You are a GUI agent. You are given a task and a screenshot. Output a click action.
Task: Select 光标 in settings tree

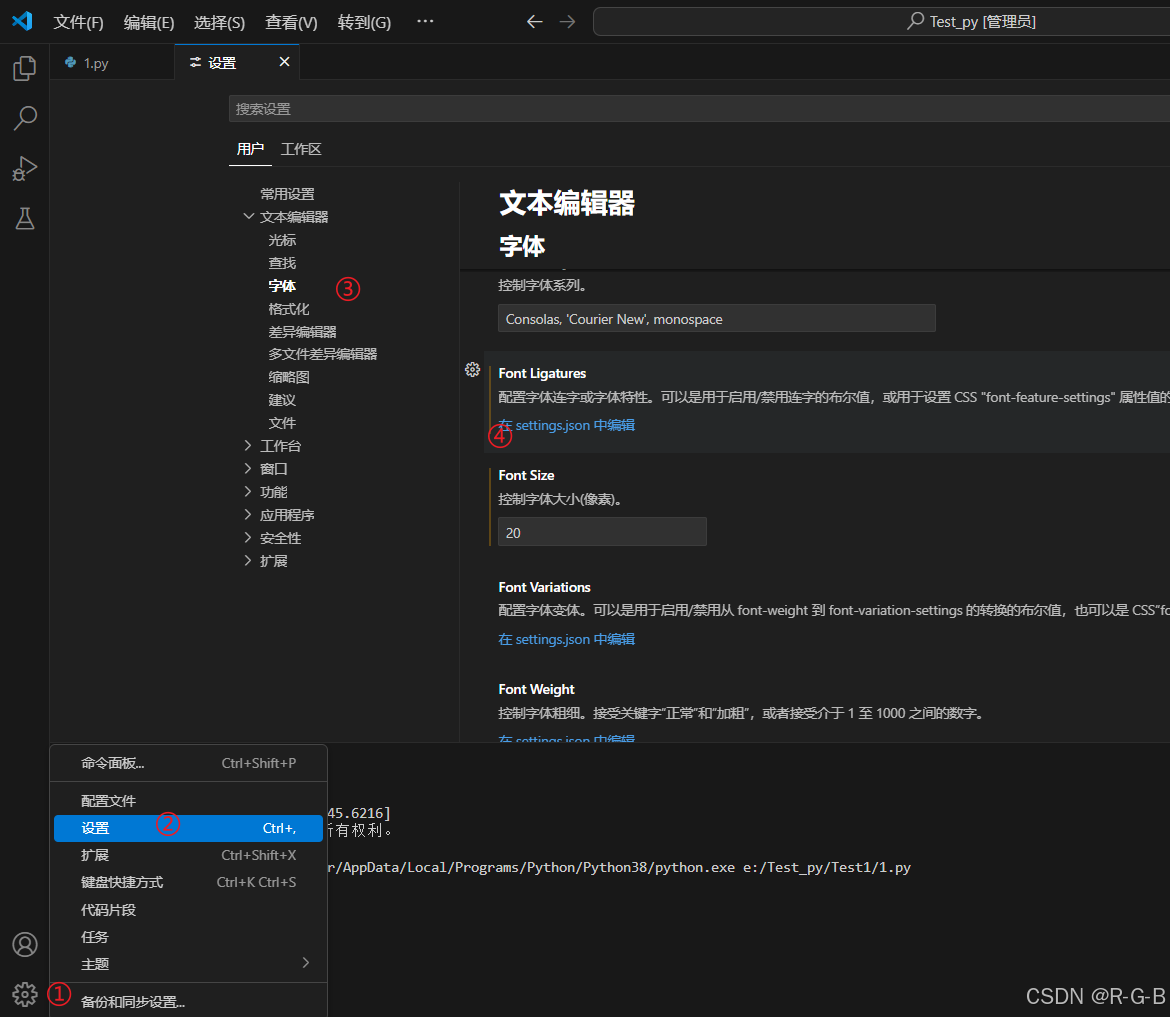(x=282, y=240)
